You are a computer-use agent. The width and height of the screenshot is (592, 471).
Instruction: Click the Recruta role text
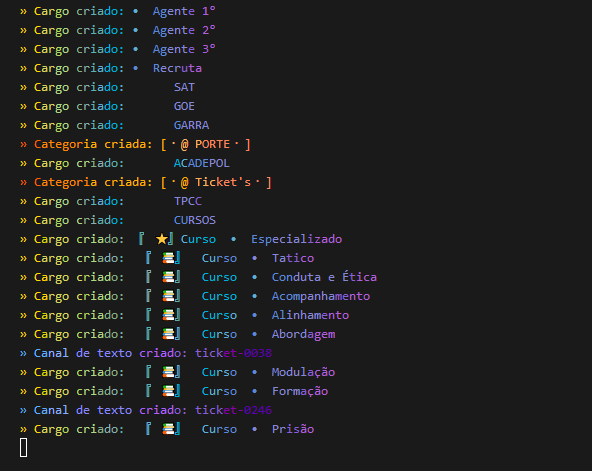[x=177, y=68]
